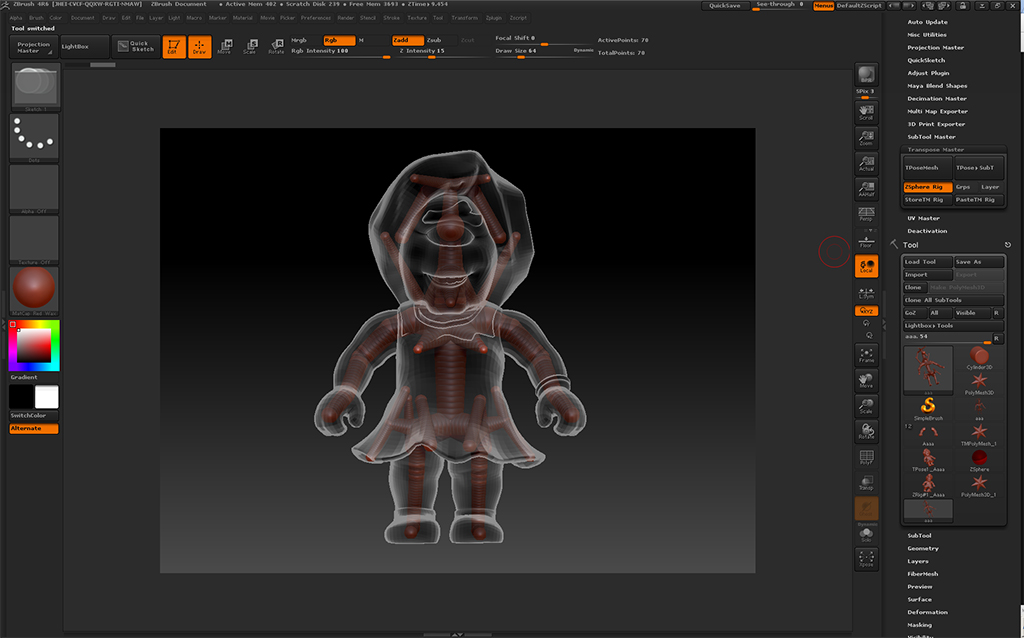Select the Cylinder3D tool
The image size is (1024, 638).
click(978, 357)
